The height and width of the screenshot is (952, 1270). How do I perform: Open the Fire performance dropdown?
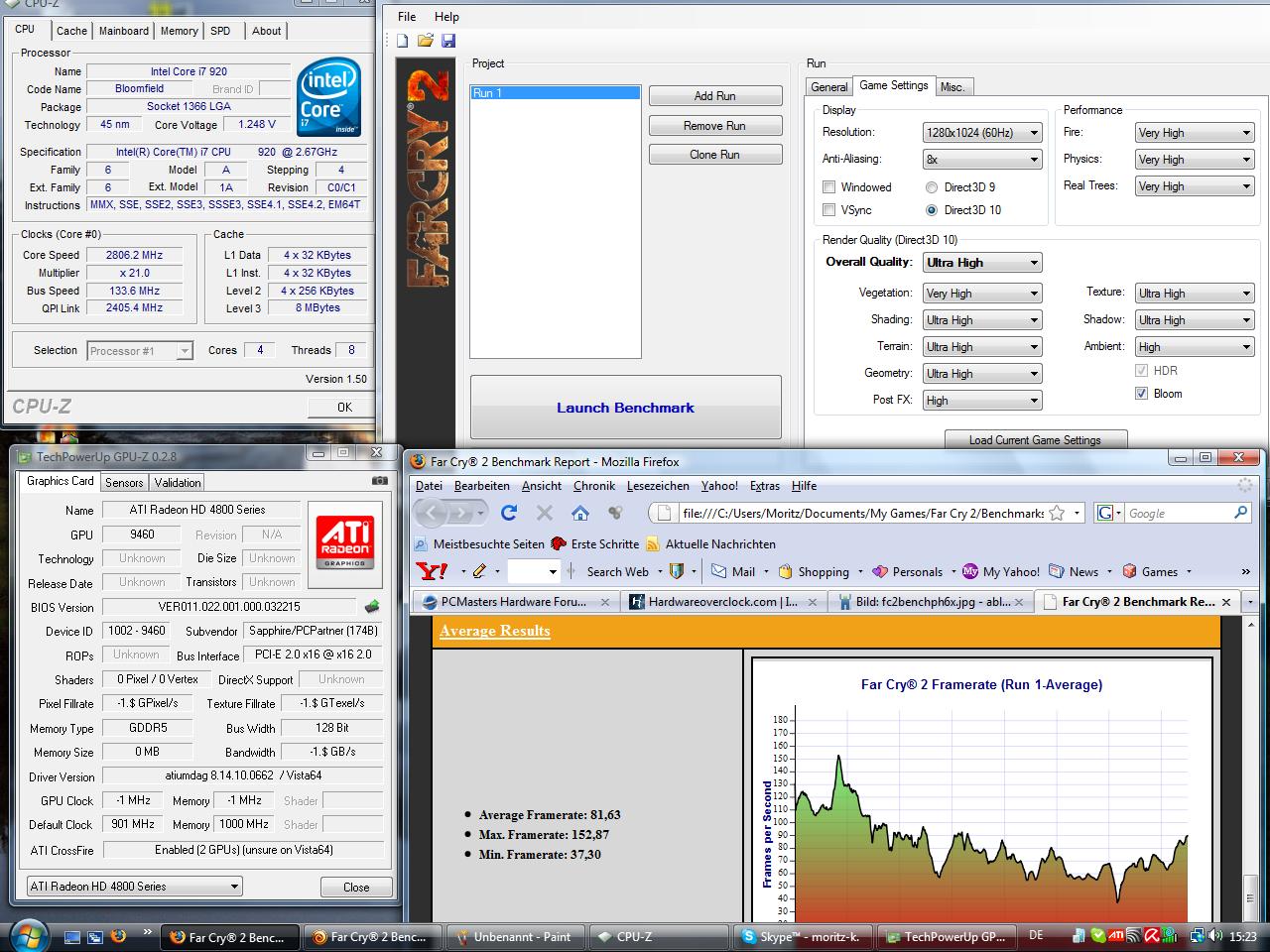(1195, 133)
